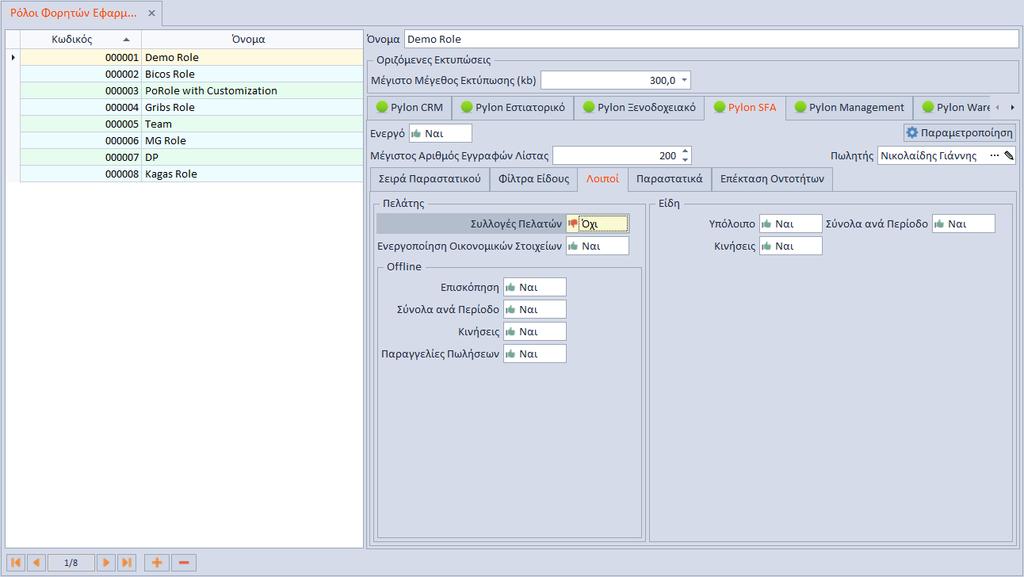Select Gribs Role row
The height and width of the screenshot is (577, 1024).
point(191,108)
